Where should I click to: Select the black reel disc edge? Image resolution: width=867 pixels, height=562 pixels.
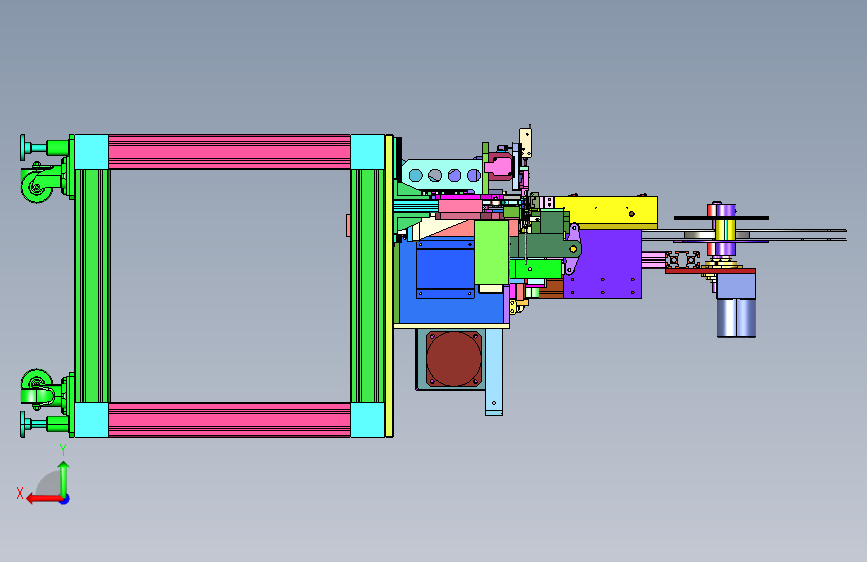point(721,218)
